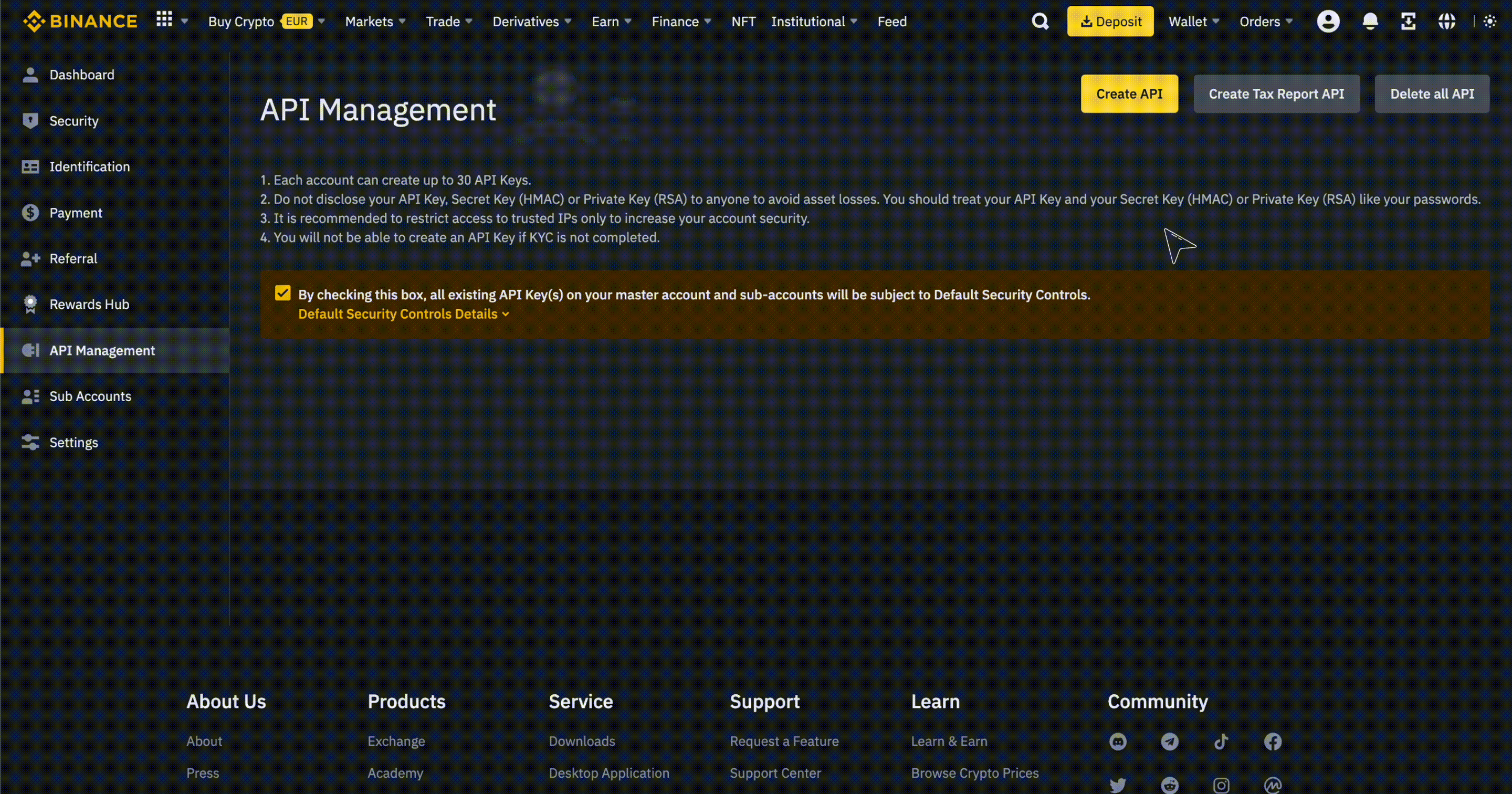1512x794 pixels.
Task: Open the Academy footer link
Action: point(395,774)
